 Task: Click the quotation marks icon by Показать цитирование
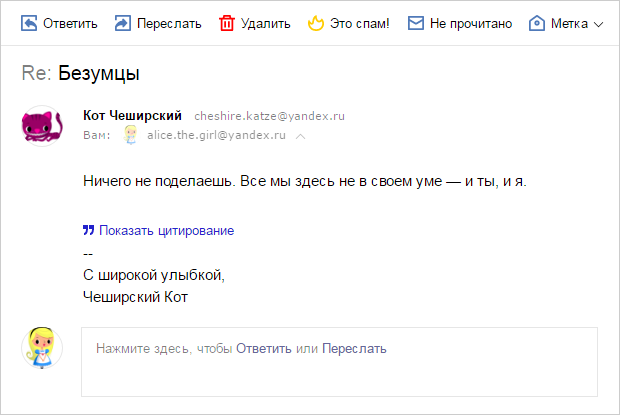(89, 230)
